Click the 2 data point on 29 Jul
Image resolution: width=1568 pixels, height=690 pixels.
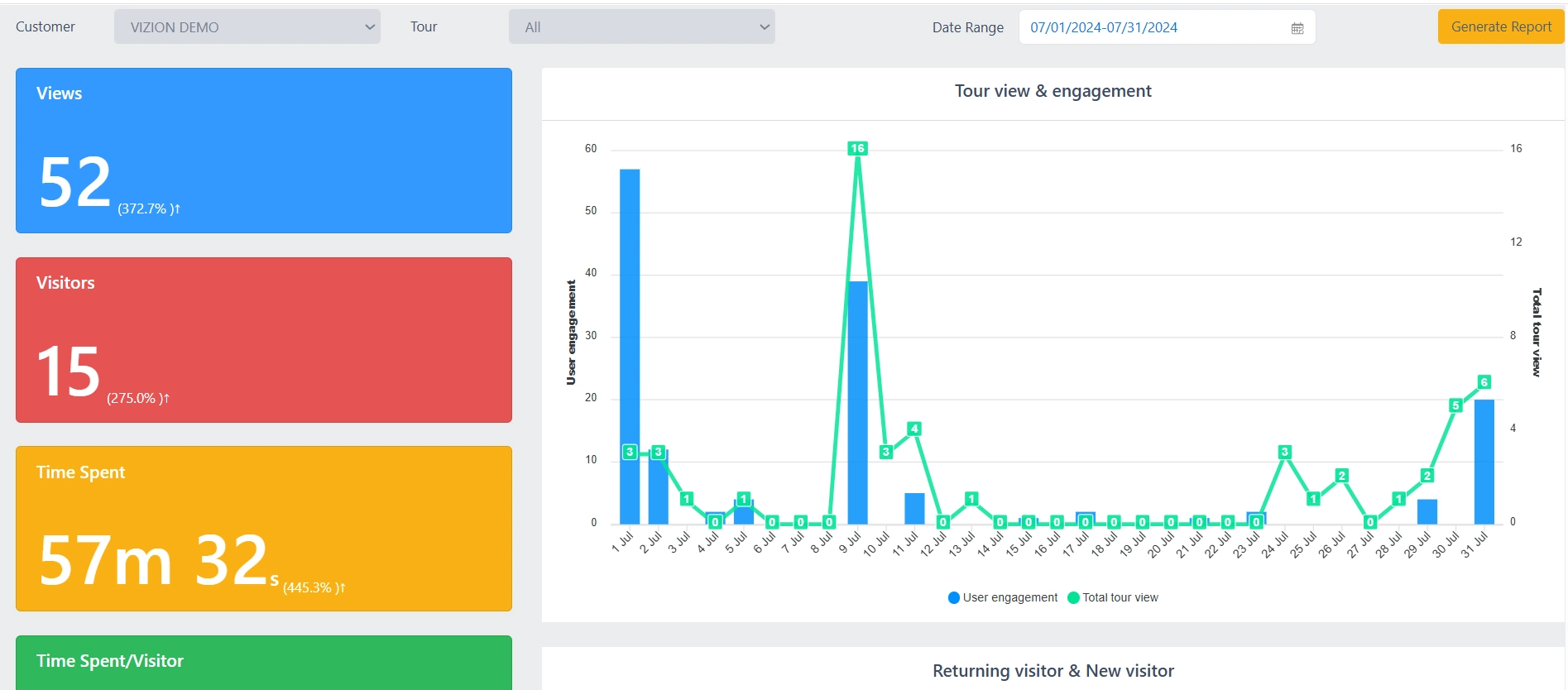pos(1427,476)
